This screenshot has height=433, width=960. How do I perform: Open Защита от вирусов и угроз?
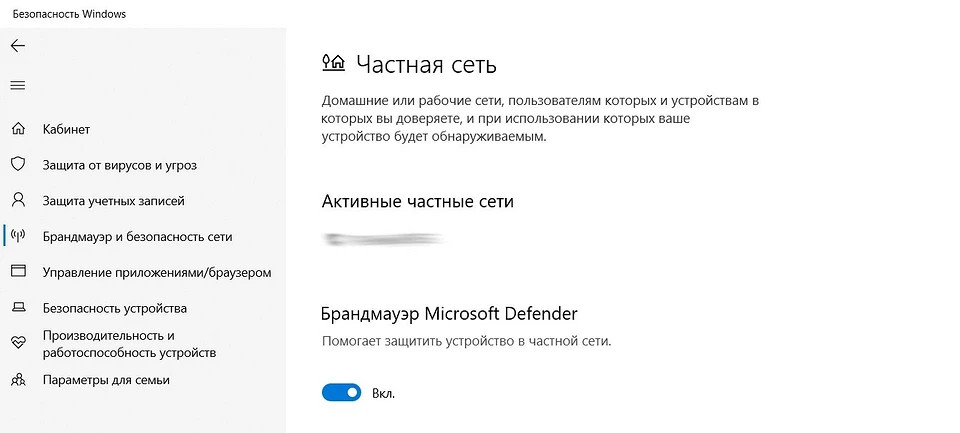tap(119, 165)
